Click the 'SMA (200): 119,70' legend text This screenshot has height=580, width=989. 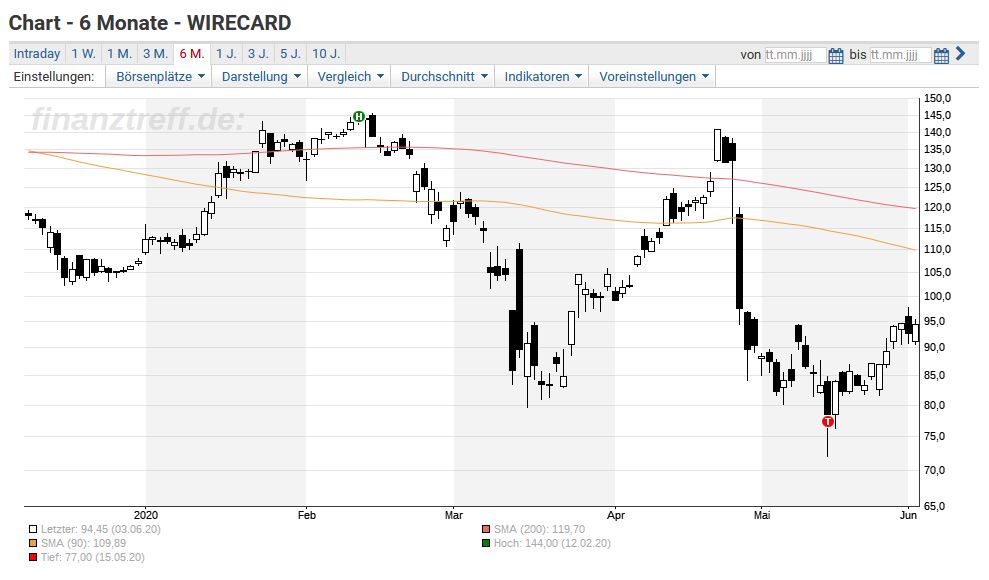pyautogui.click(x=539, y=530)
